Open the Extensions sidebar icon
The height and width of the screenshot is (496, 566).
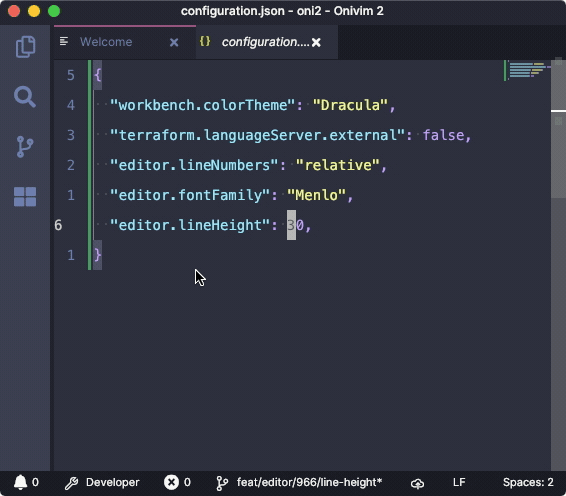[x=25, y=197]
